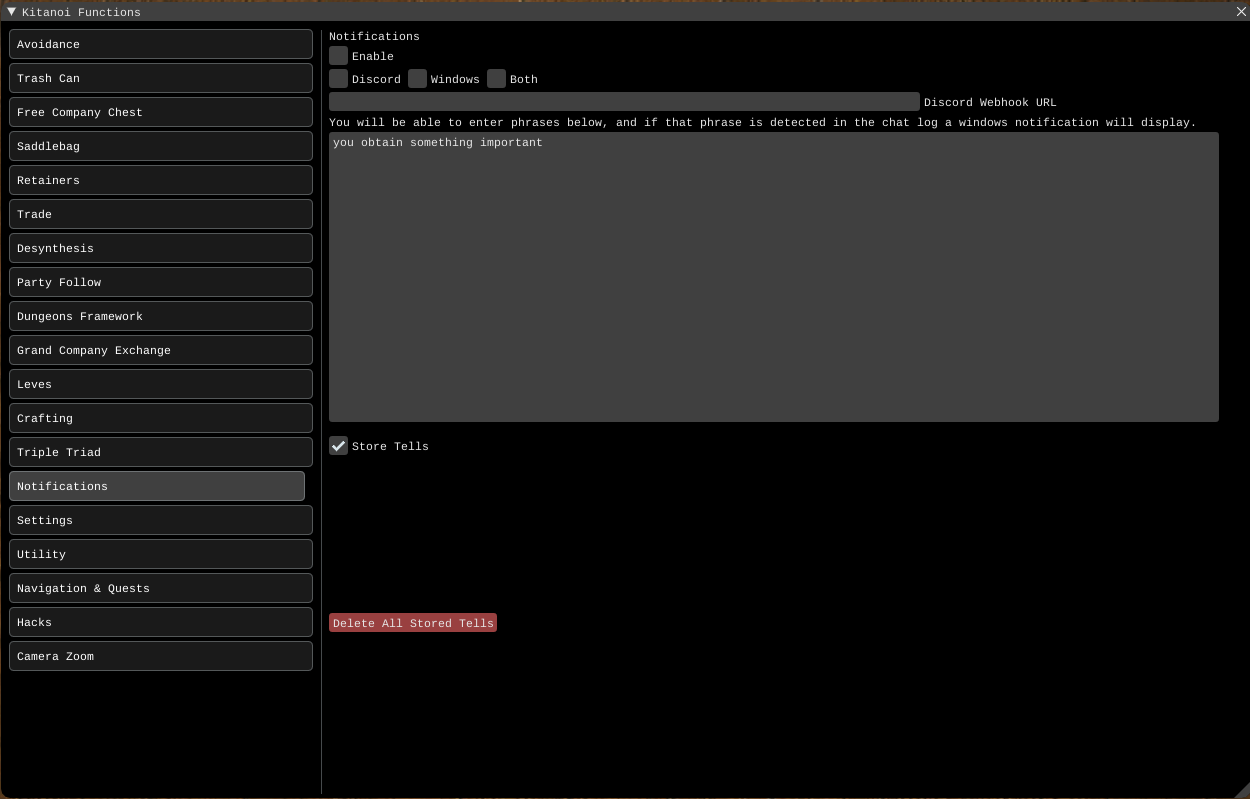The height and width of the screenshot is (799, 1250).
Task: Click the Discord Webhook URL field
Action: pyautogui.click(x=624, y=102)
